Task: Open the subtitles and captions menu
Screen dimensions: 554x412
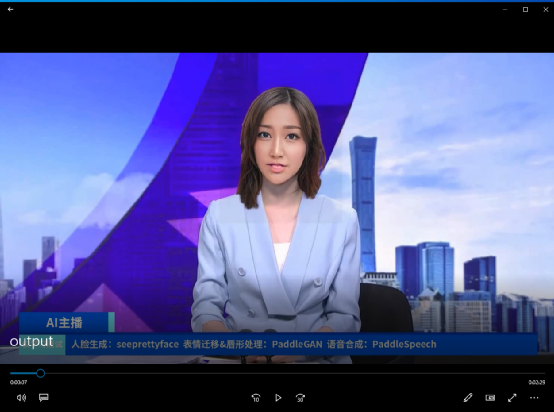Action: pyautogui.click(x=43, y=398)
